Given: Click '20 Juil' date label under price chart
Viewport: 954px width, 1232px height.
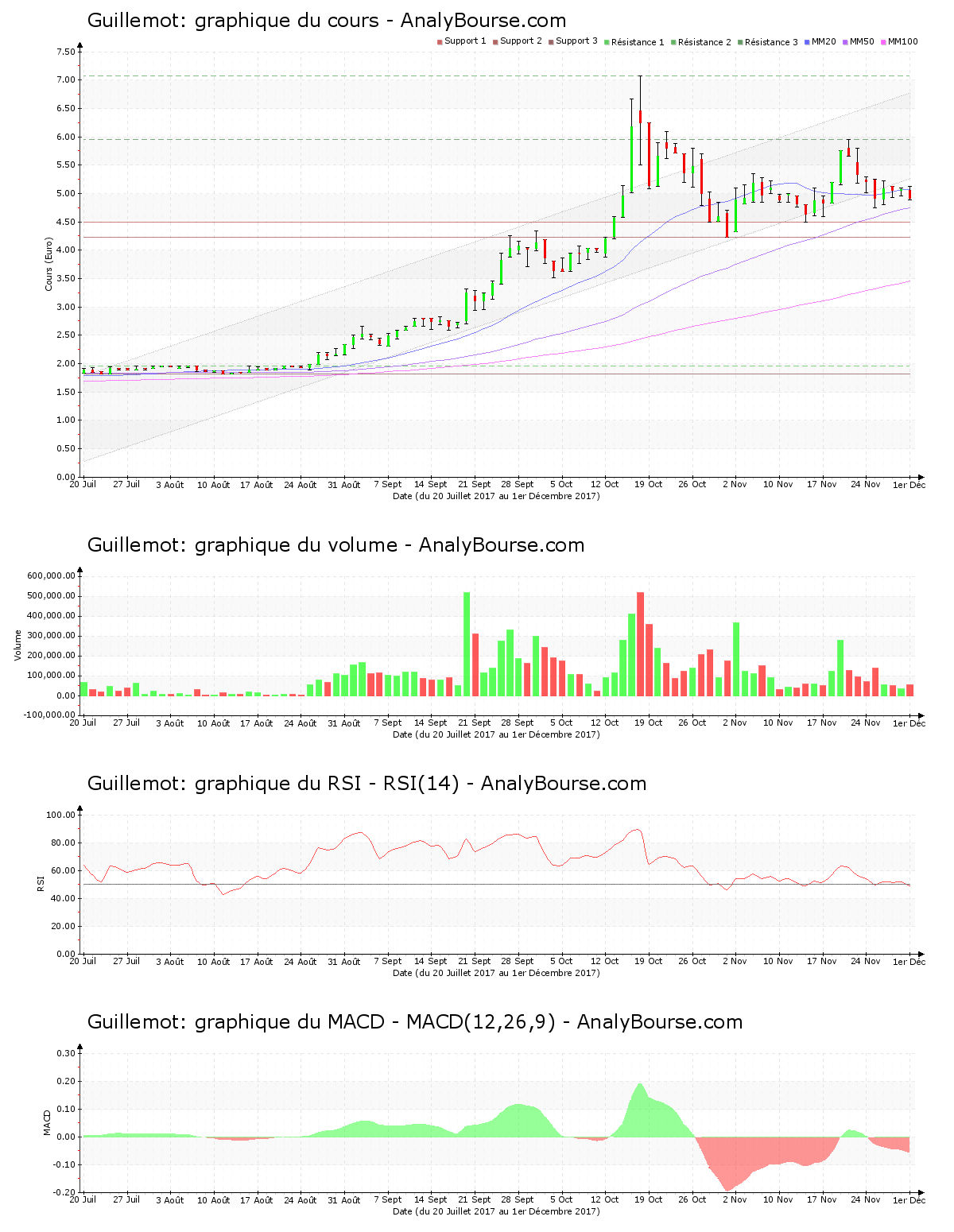Looking at the screenshot, I should (83, 484).
